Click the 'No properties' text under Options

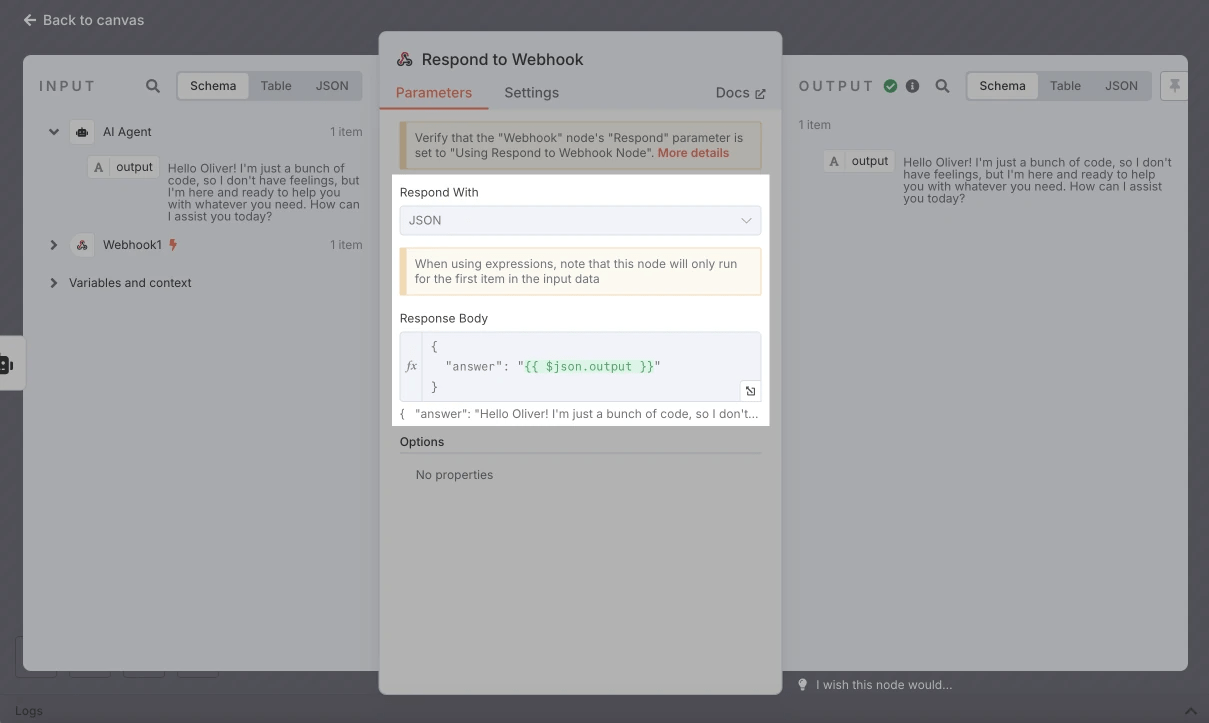454,475
